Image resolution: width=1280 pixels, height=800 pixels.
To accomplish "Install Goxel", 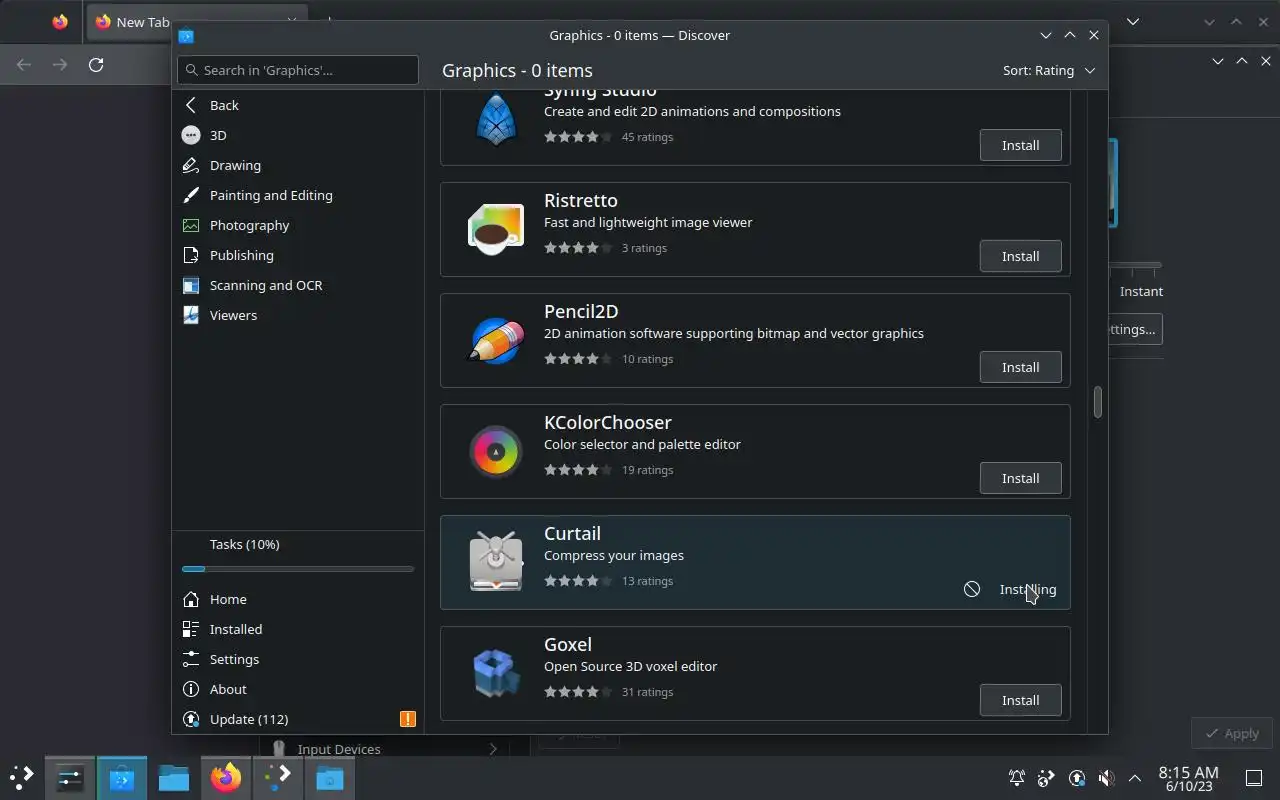I will click(1020, 700).
